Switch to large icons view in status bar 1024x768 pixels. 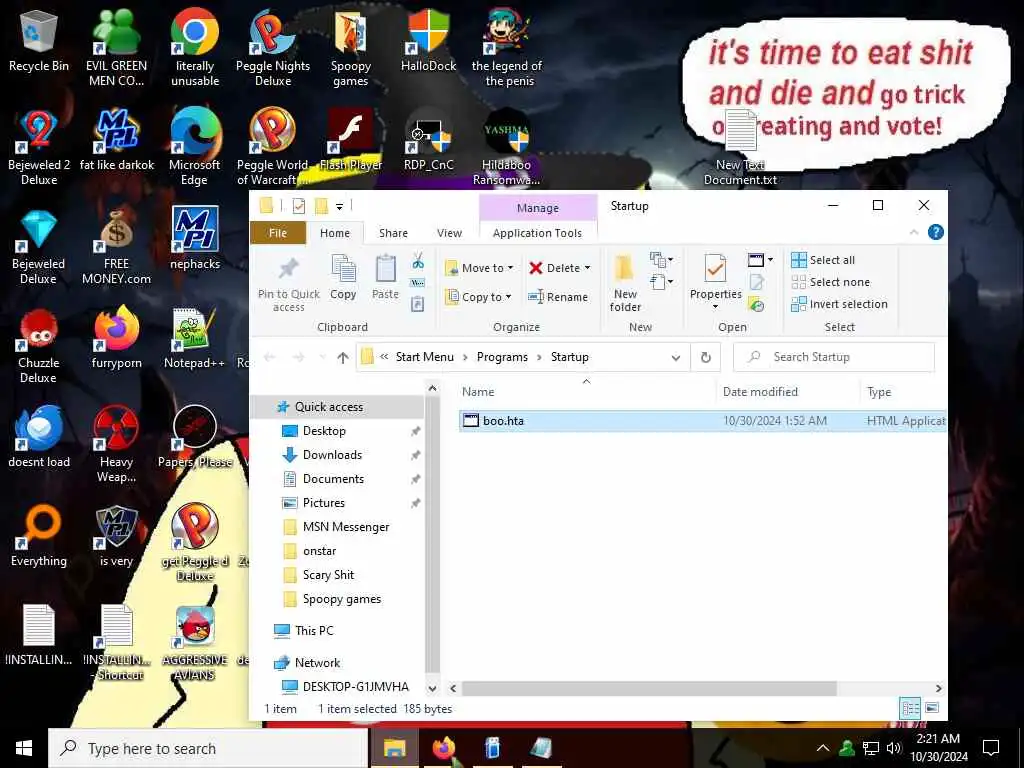pyautogui.click(x=932, y=708)
